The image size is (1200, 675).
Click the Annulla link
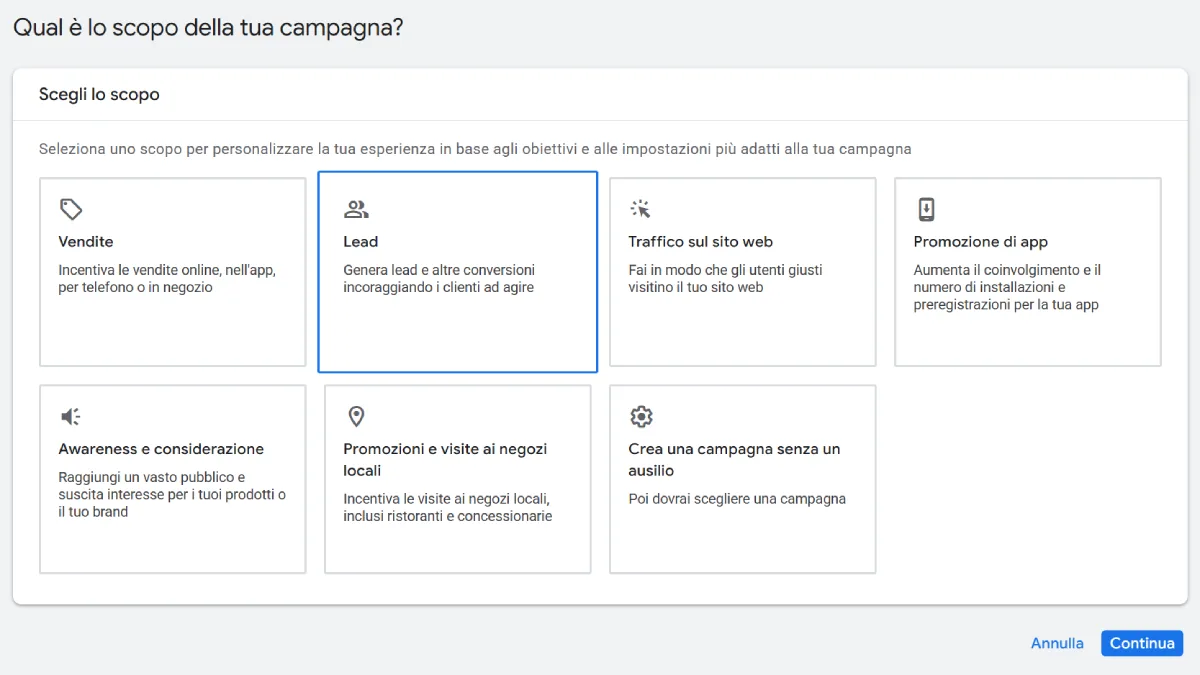point(1057,643)
